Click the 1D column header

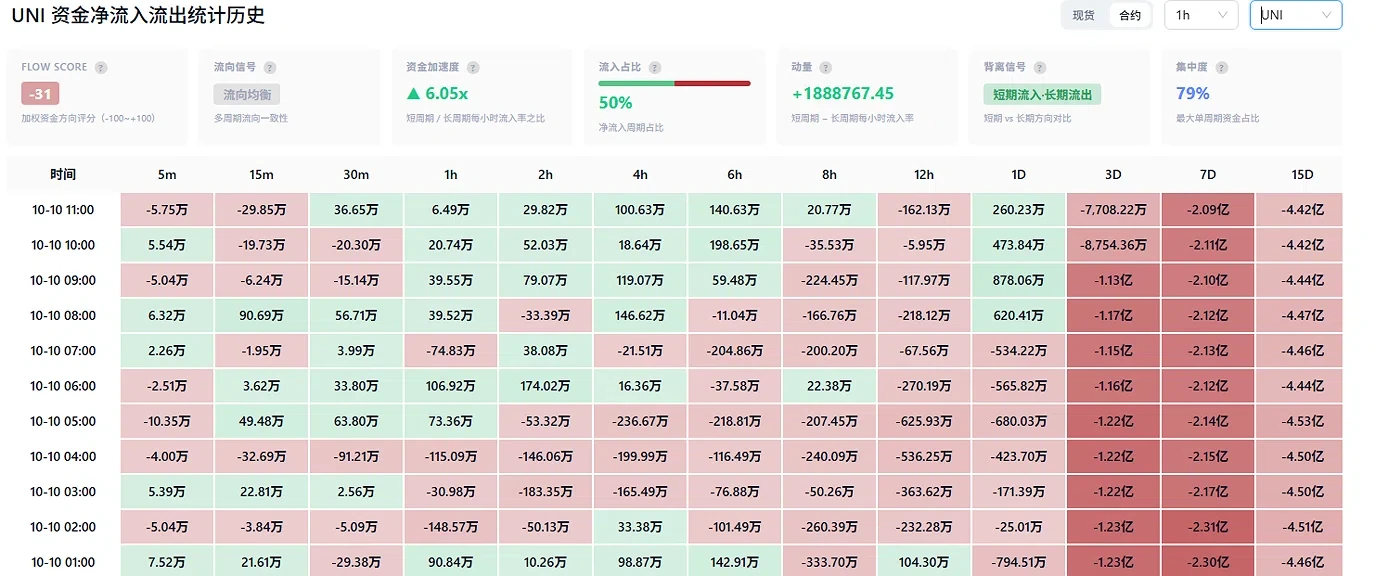coord(1018,175)
